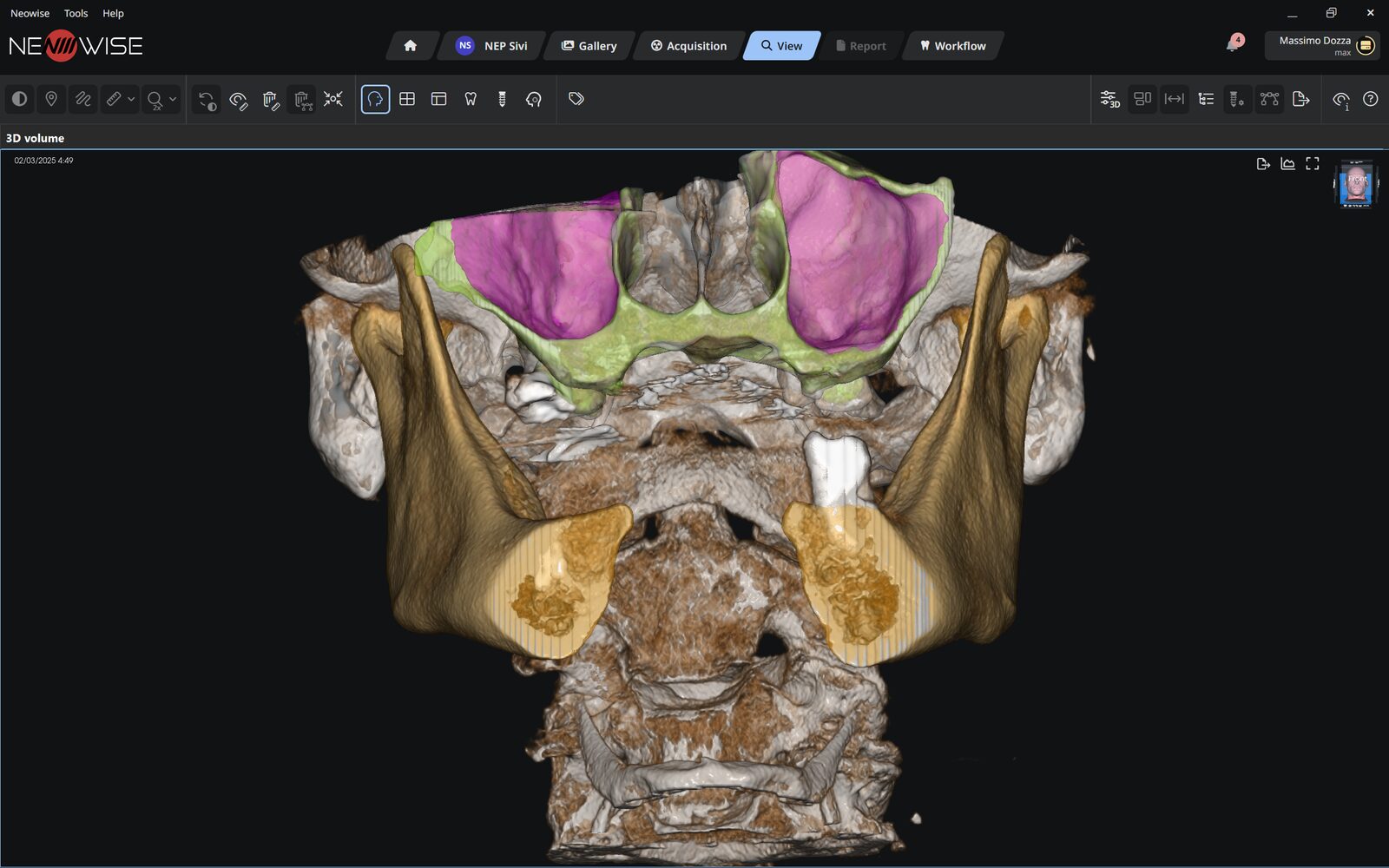Select the freehand scribble annotation tool
Viewport: 1389px width, 868px height.
[82, 99]
